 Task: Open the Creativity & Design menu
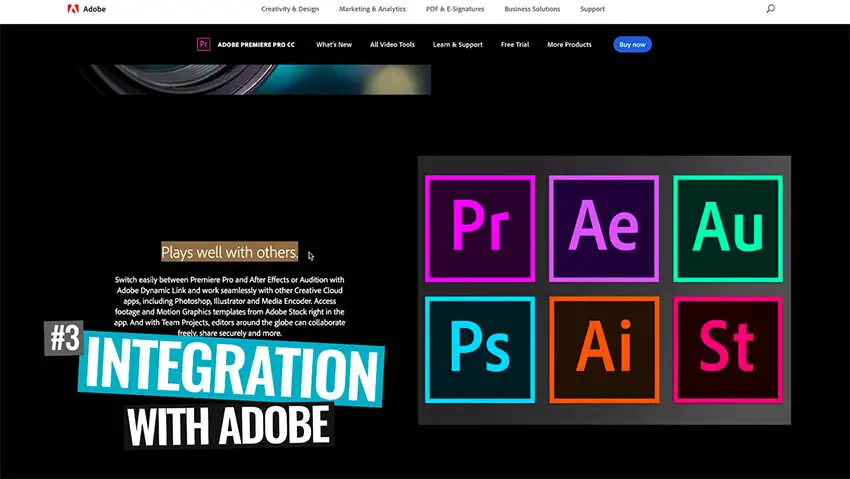coord(290,9)
